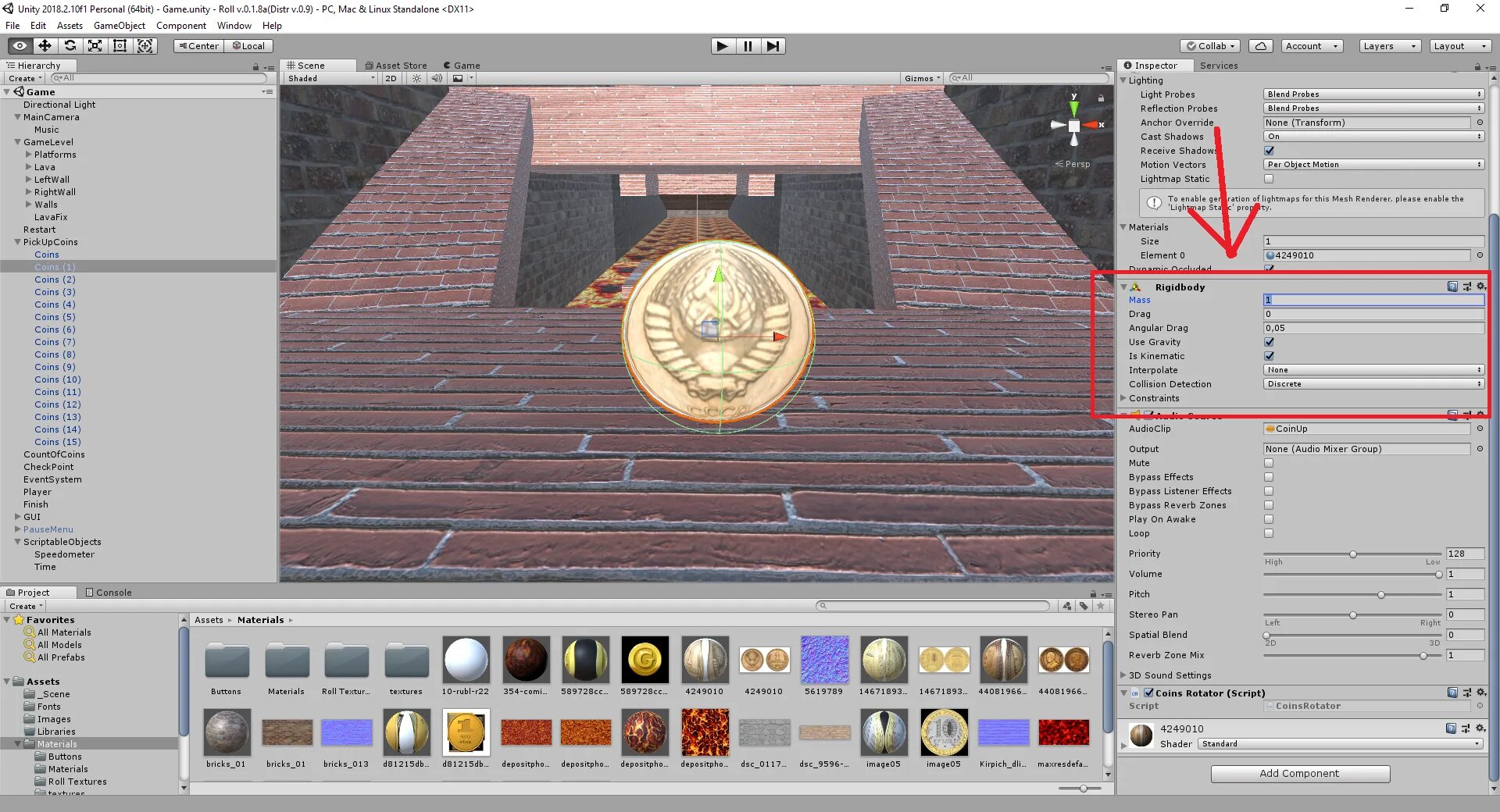Select the combined Transform tool
1500x812 pixels.
pyautogui.click(x=145, y=46)
